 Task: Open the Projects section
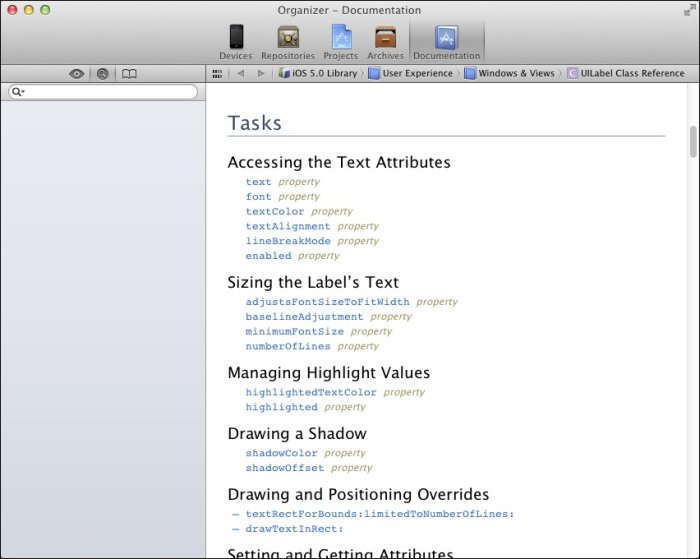point(341,42)
